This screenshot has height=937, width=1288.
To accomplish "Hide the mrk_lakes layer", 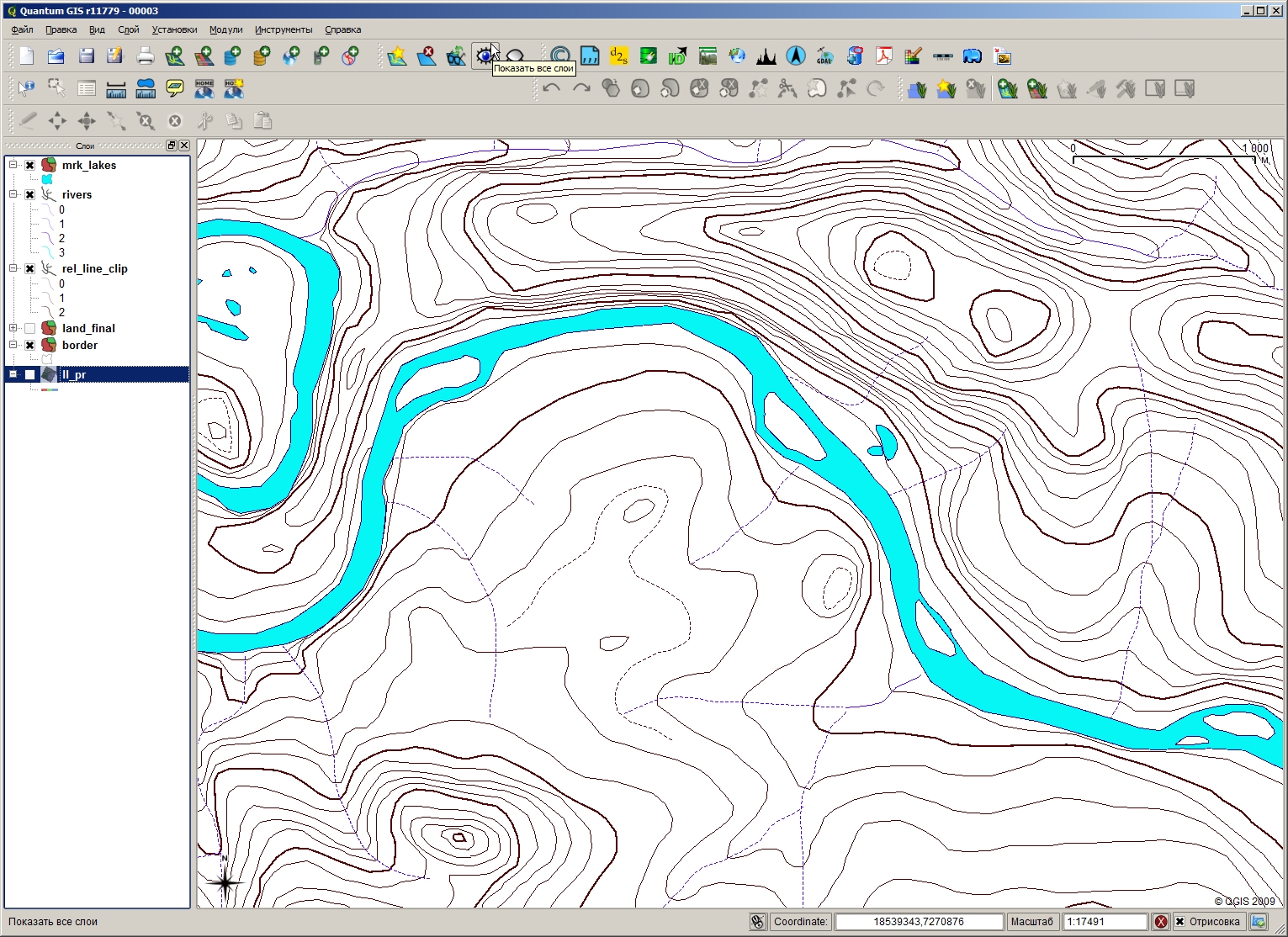I will (x=30, y=166).
